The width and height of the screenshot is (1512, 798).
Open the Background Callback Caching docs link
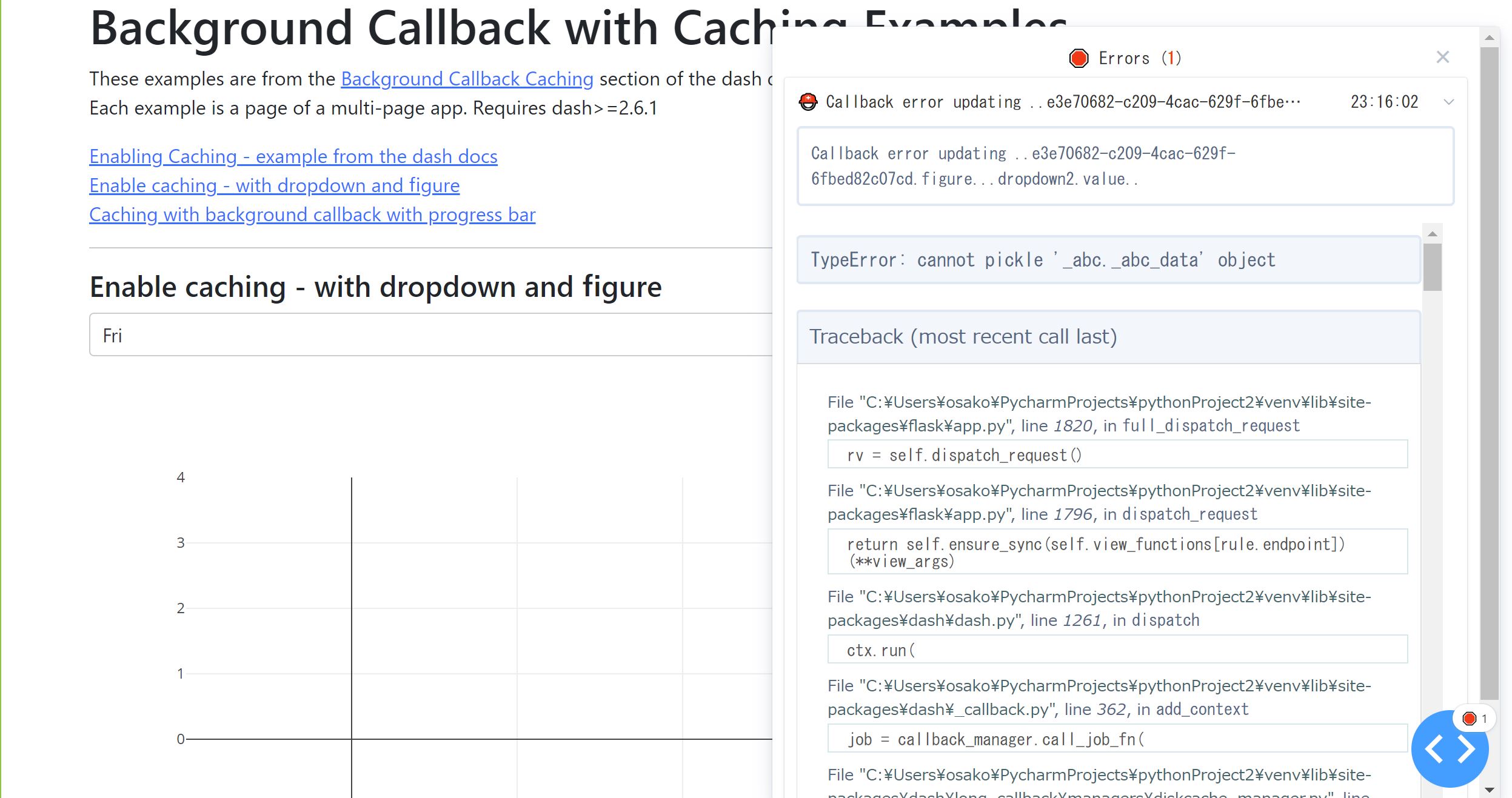[467, 79]
